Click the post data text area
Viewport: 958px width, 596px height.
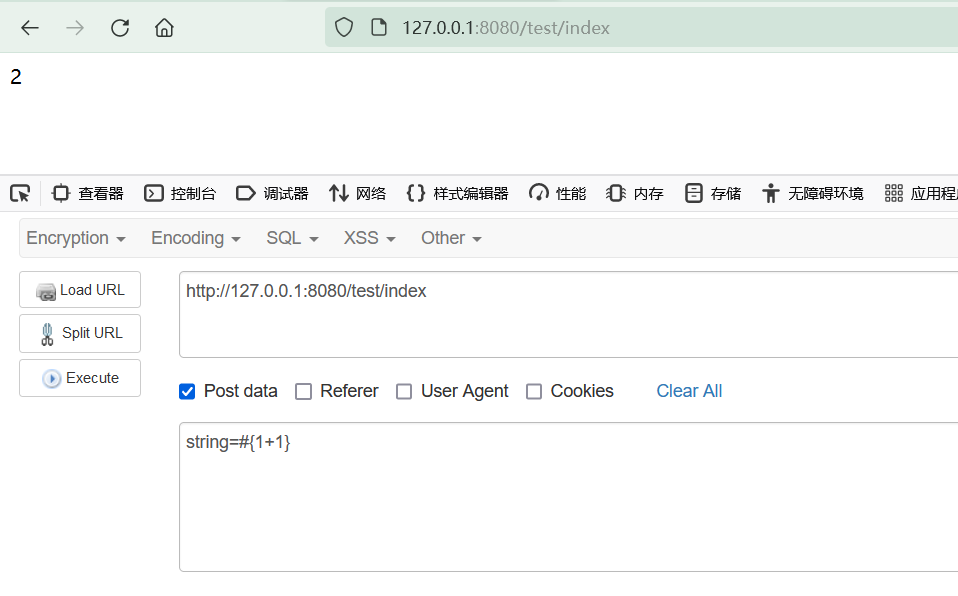coord(568,497)
